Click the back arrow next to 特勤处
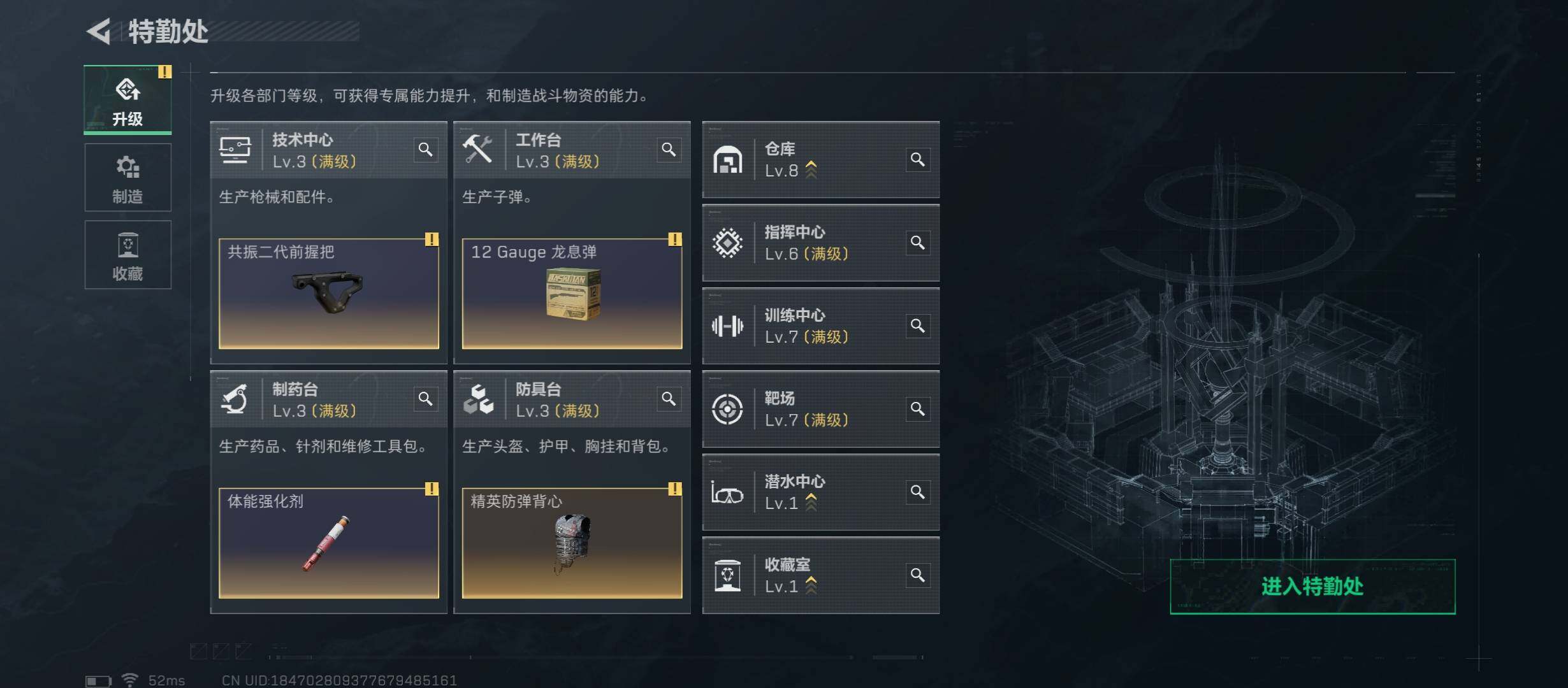1568x688 pixels. coord(99,31)
